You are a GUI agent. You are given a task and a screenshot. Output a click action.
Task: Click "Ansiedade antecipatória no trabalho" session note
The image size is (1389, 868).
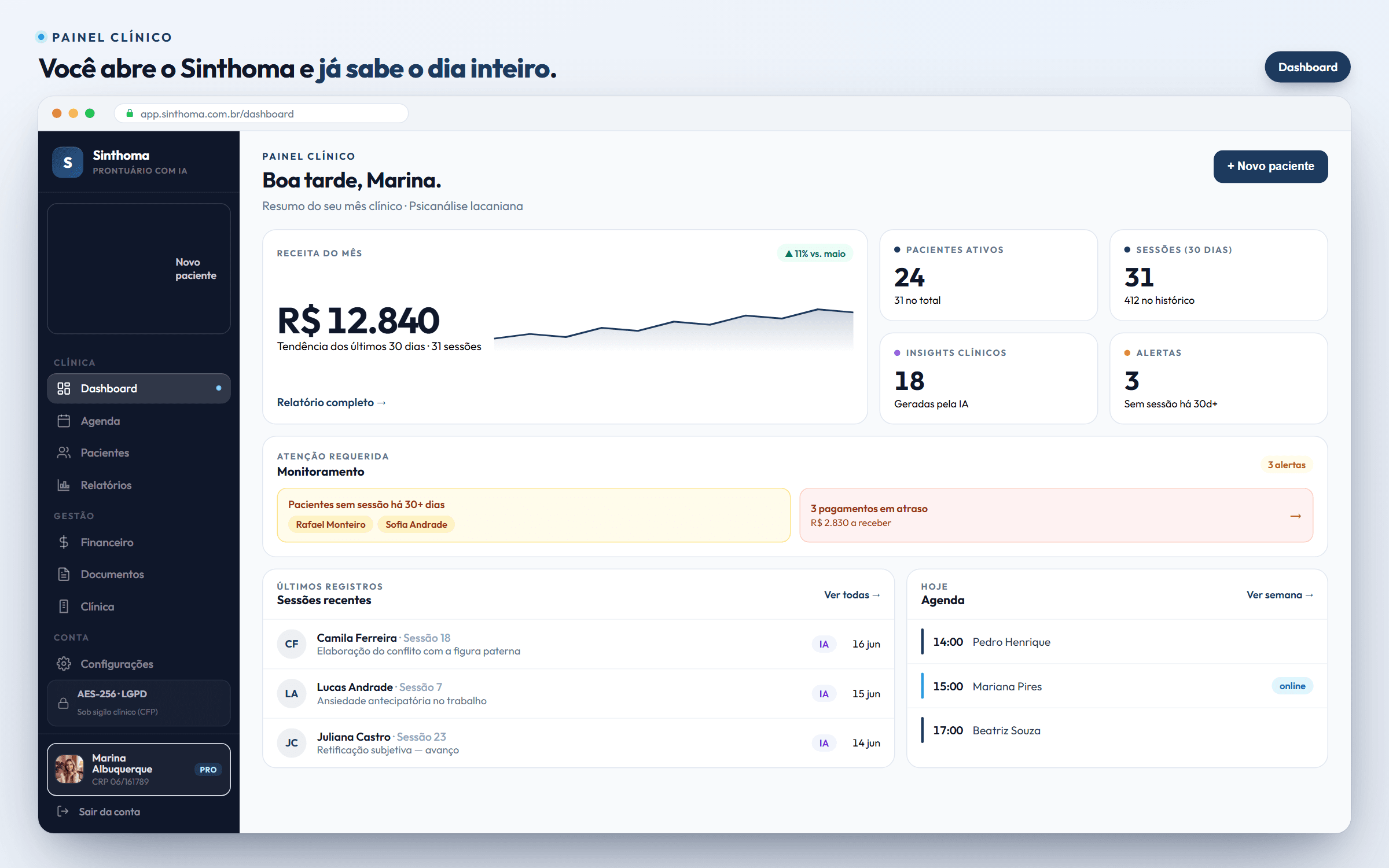click(402, 701)
